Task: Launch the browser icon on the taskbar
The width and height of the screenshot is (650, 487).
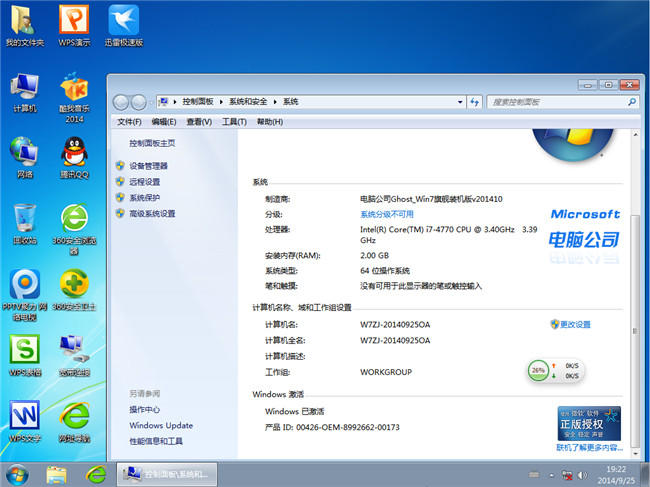Action: tap(96, 475)
